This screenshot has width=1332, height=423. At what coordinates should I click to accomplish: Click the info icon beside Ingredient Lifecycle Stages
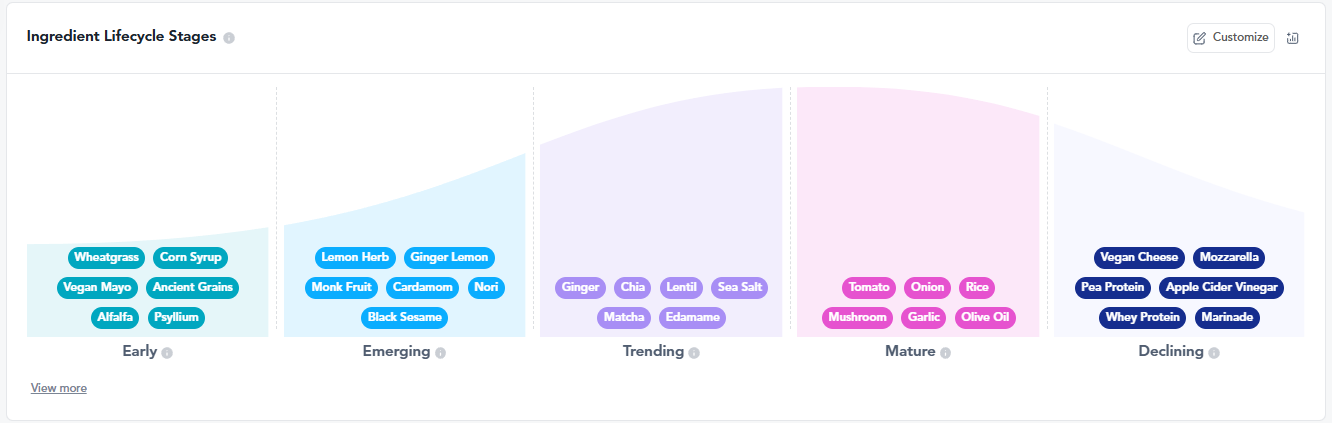(x=229, y=38)
